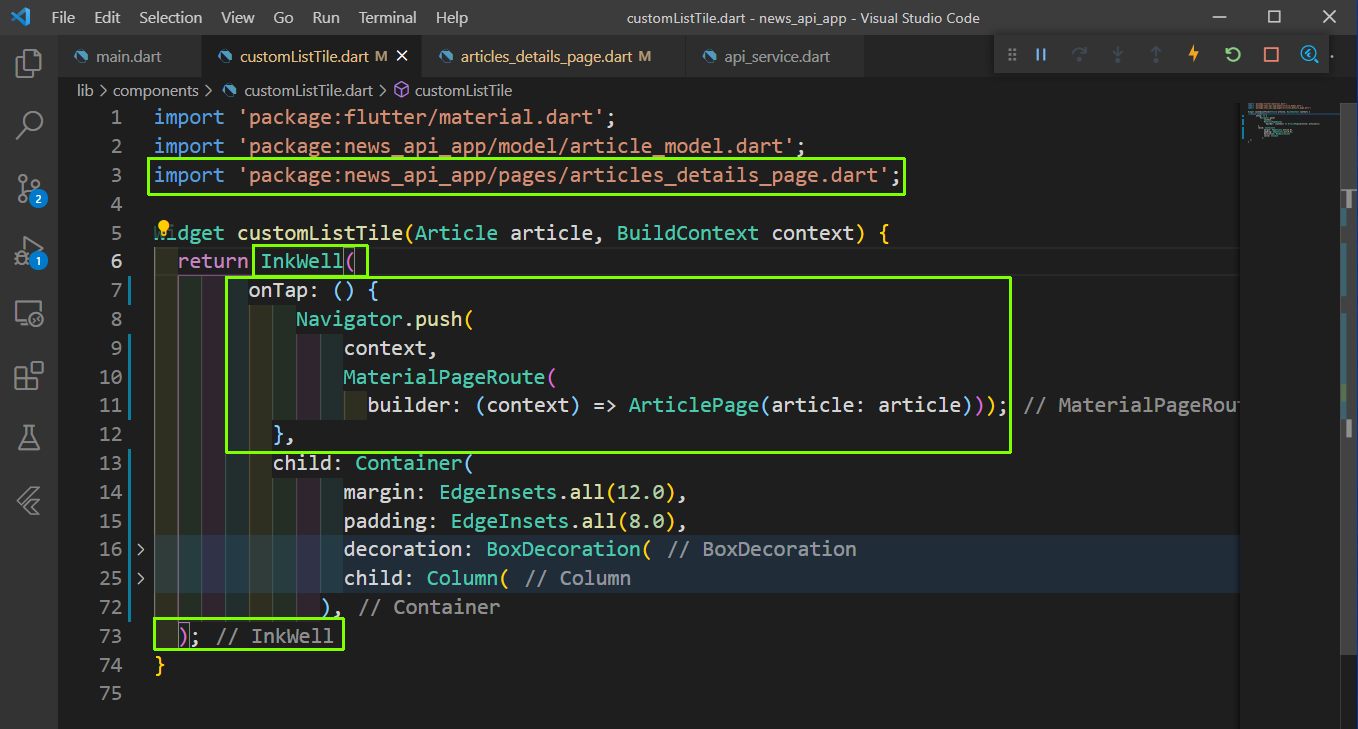Expand folded Column at line 25
Image resolution: width=1358 pixels, height=729 pixels.
click(x=141, y=578)
